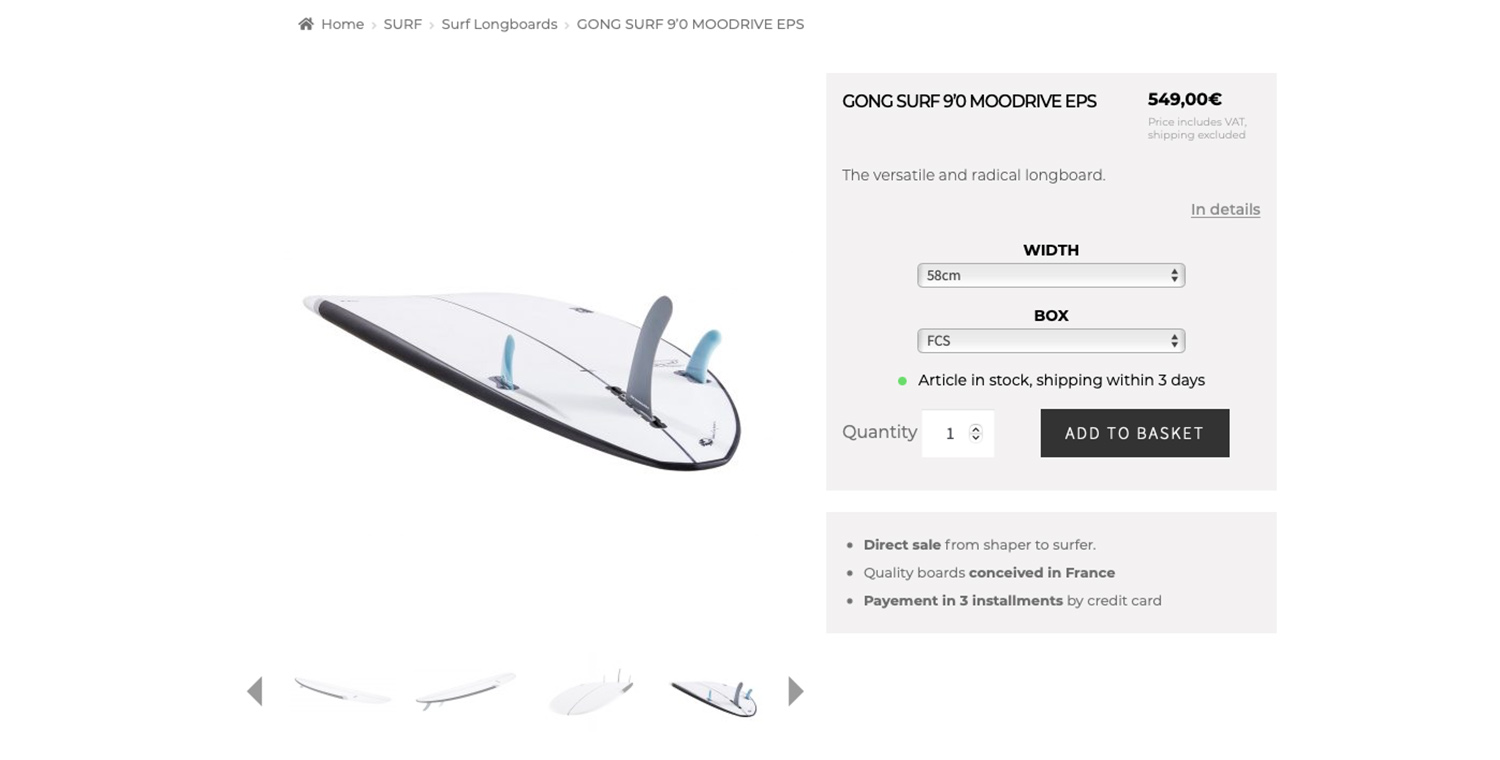This screenshot has height=760, width=1500.
Task: Go to Surf Longboards category
Action: [x=499, y=24]
